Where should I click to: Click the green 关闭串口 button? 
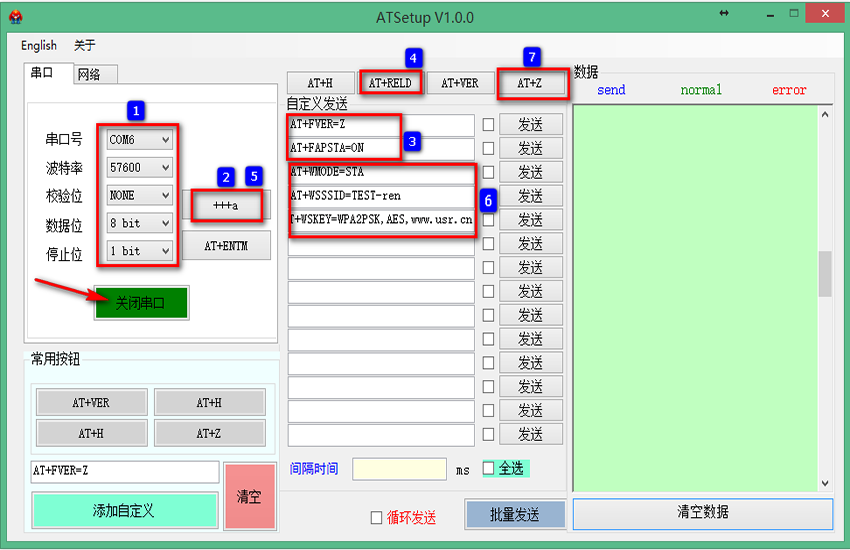click(141, 303)
